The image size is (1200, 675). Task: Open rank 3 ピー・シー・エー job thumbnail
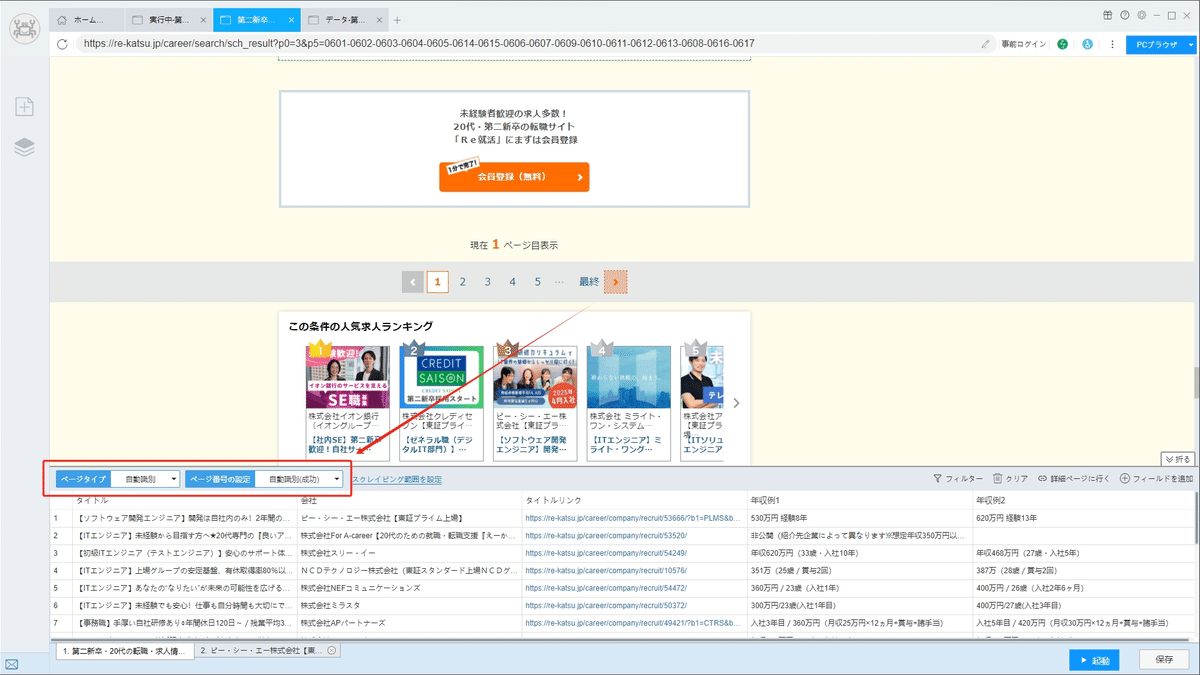click(x=535, y=377)
